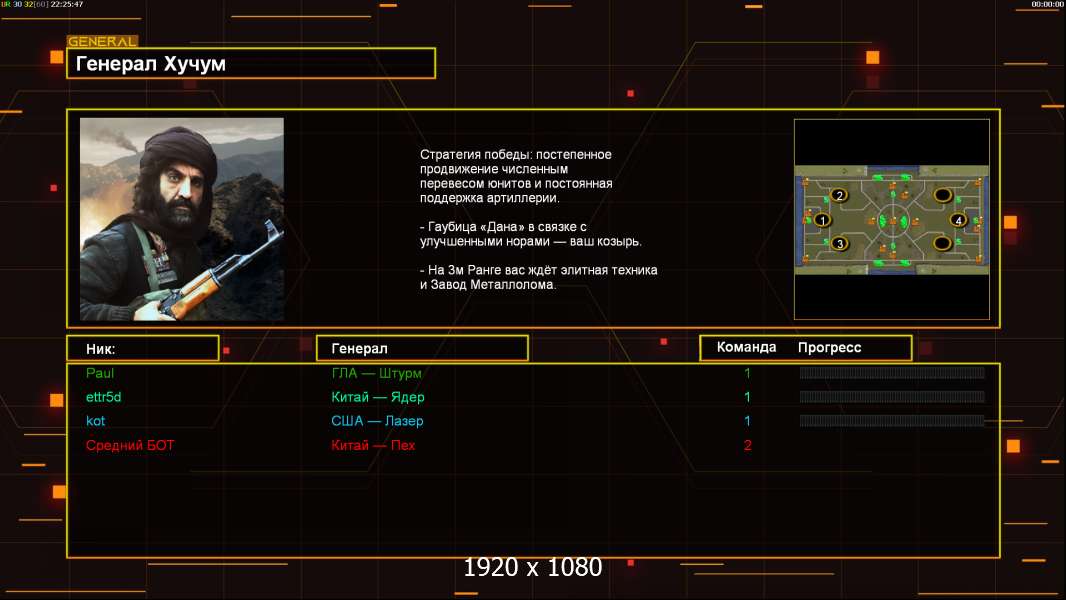
Task: Click the Завод Металлолома tip line
Action: coord(538,277)
